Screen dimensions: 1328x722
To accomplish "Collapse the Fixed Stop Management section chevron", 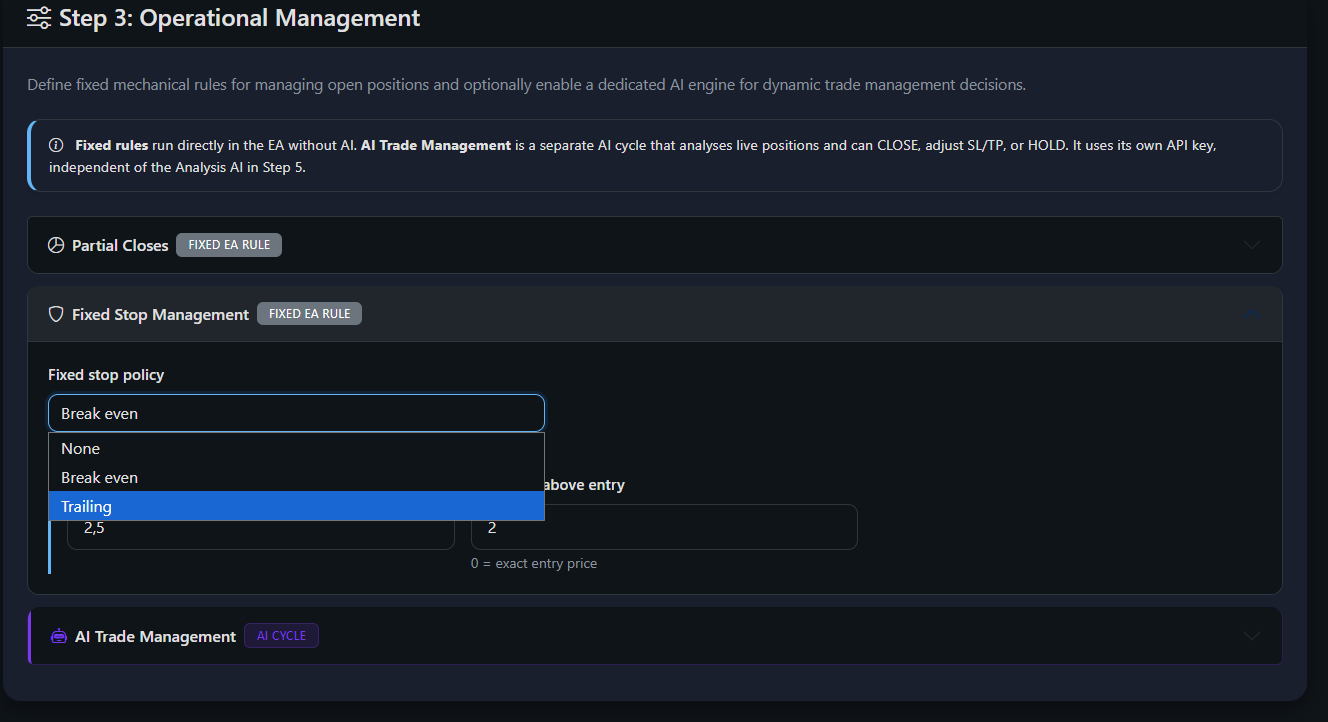I will click(x=1251, y=314).
